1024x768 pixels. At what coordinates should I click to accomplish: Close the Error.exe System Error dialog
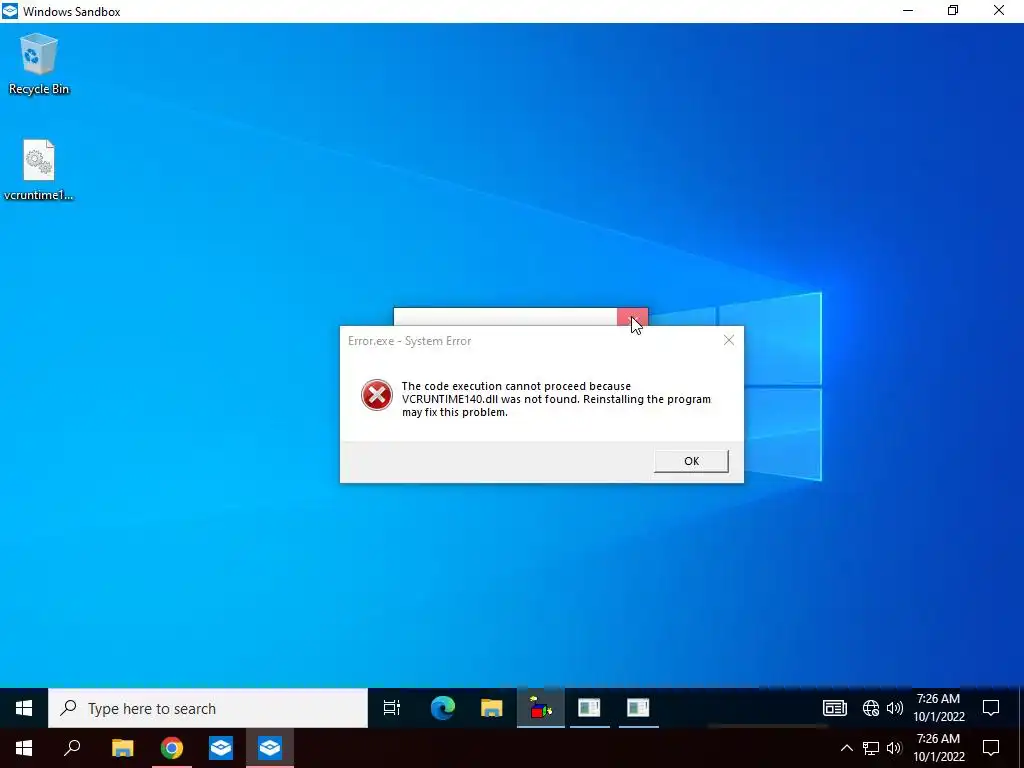click(729, 340)
